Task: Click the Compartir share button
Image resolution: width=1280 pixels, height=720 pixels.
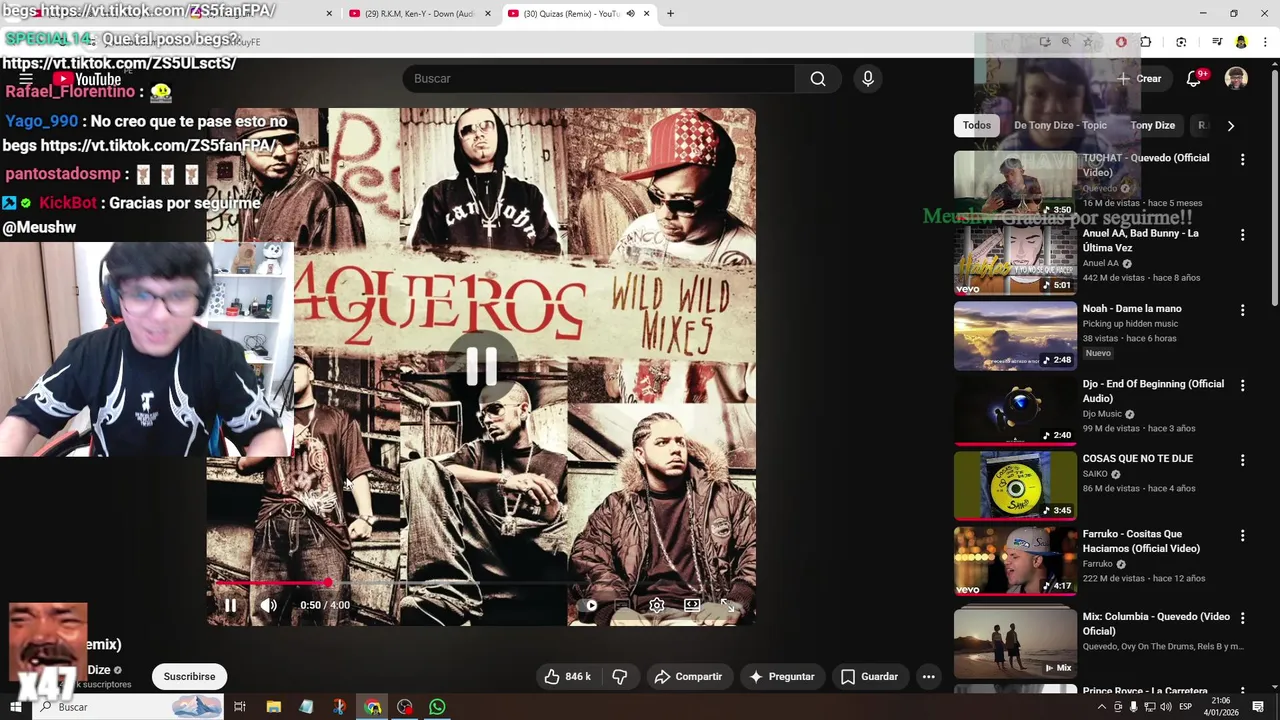Action: pyautogui.click(x=689, y=677)
